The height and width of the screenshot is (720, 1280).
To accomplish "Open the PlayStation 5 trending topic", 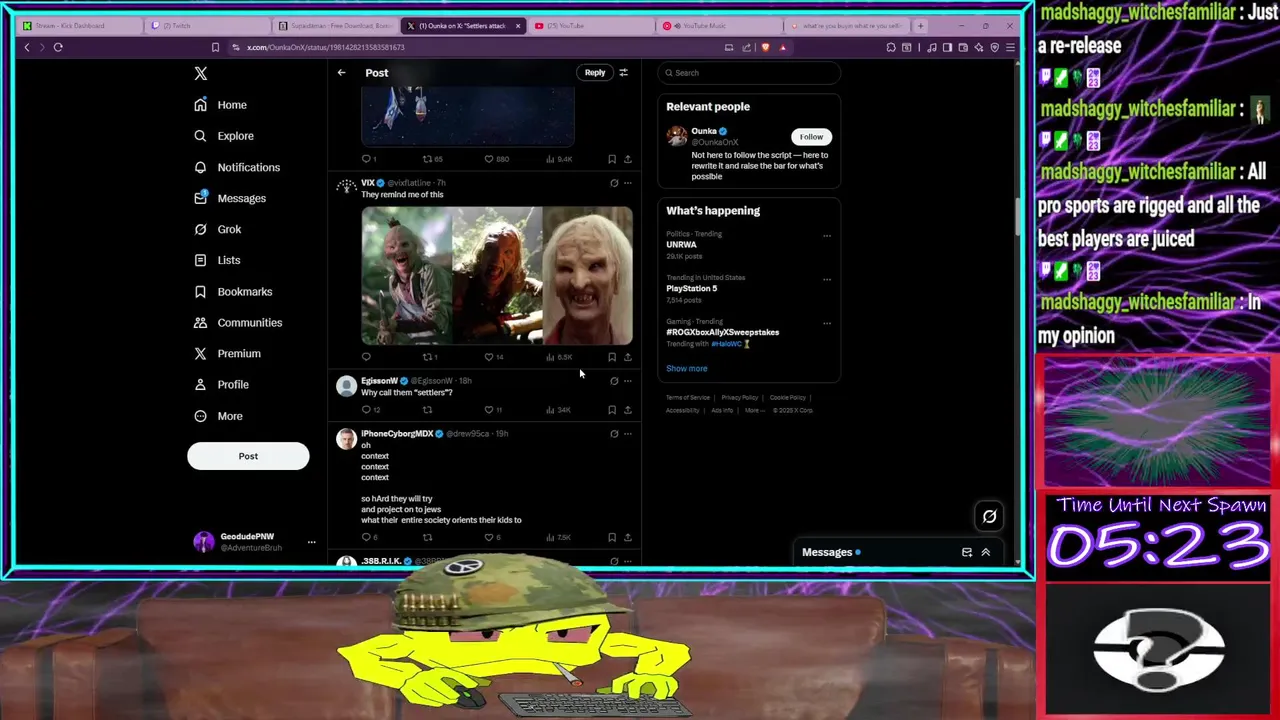I will click(x=692, y=289).
